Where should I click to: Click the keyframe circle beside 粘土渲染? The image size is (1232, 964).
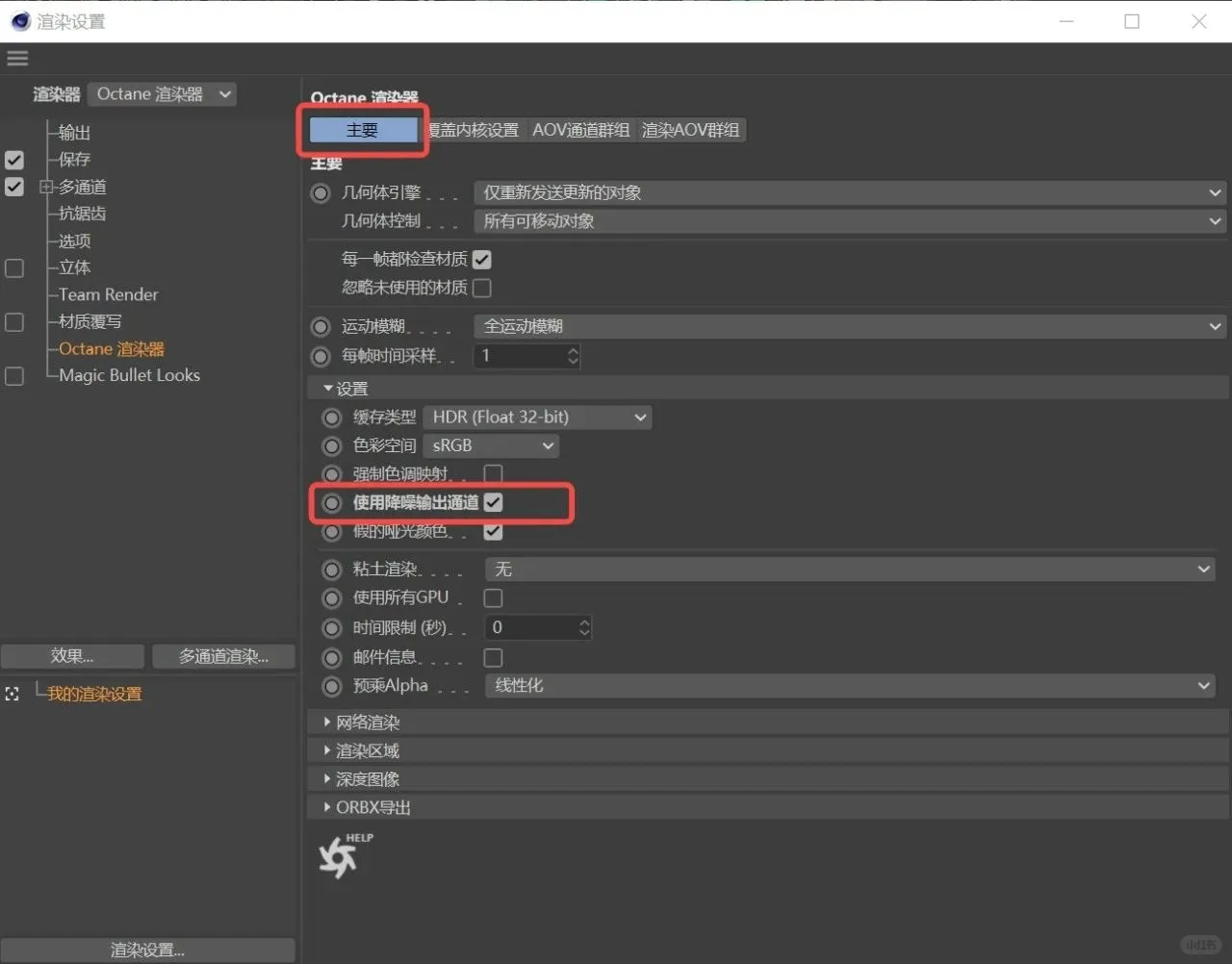(x=332, y=570)
